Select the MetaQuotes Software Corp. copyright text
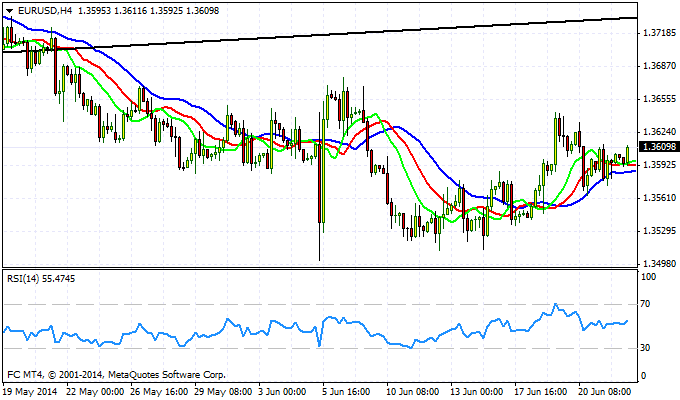 click(116, 374)
